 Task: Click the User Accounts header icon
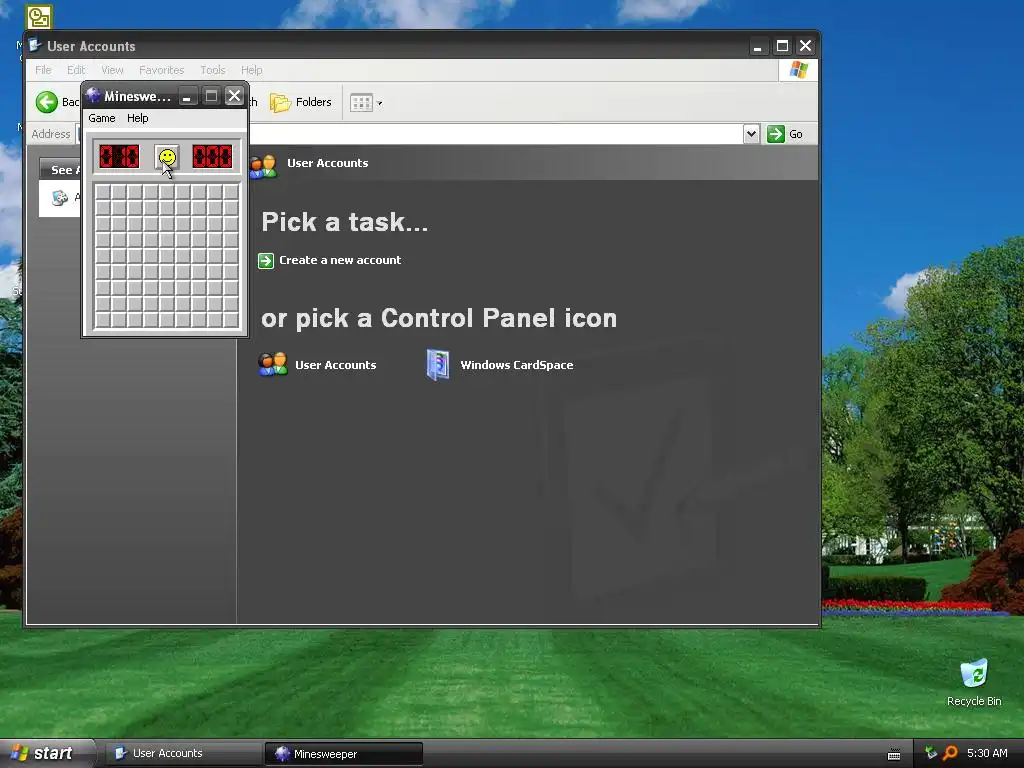pyautogui.click(x=263, y=166)
